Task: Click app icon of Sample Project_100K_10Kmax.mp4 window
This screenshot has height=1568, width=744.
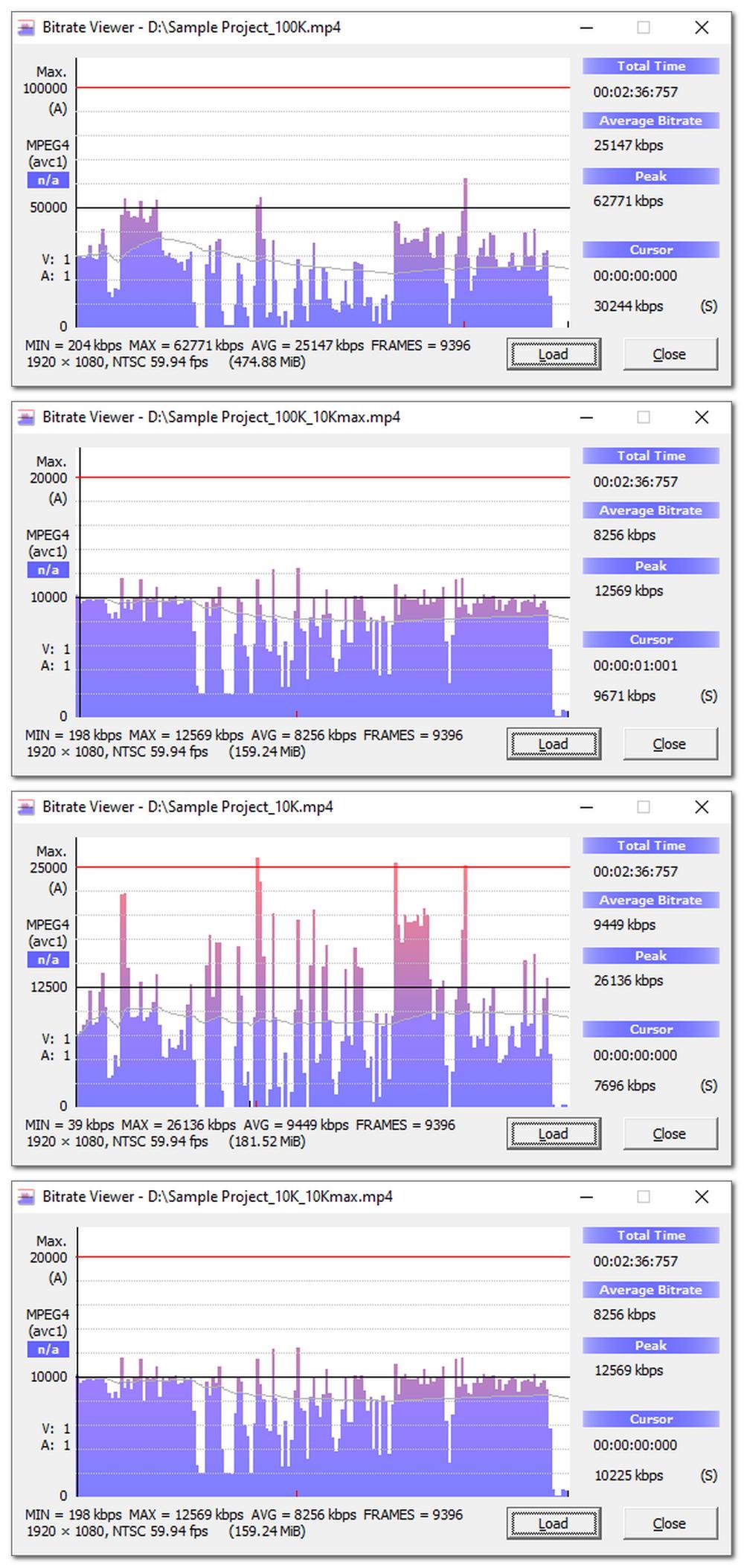Action: click(x=27, y=417)
